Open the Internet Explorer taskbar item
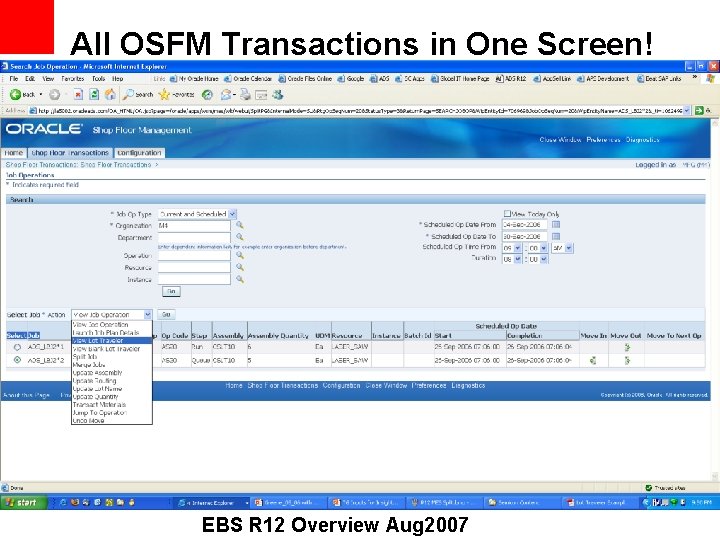The height and width of the screenshot is (540, 720). point(213,502)
